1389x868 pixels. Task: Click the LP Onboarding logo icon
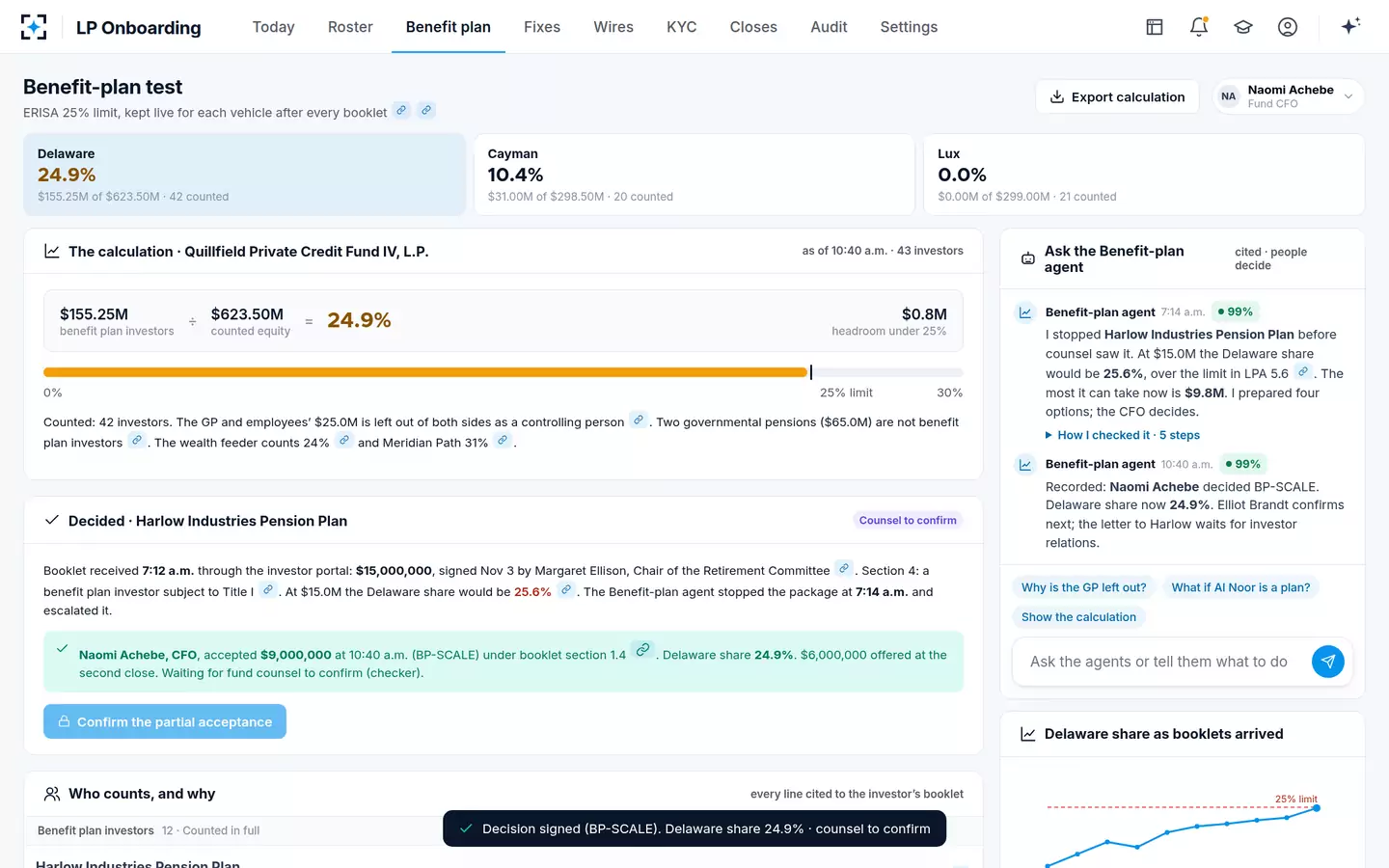pyautogui.click(x=34, y=27)
